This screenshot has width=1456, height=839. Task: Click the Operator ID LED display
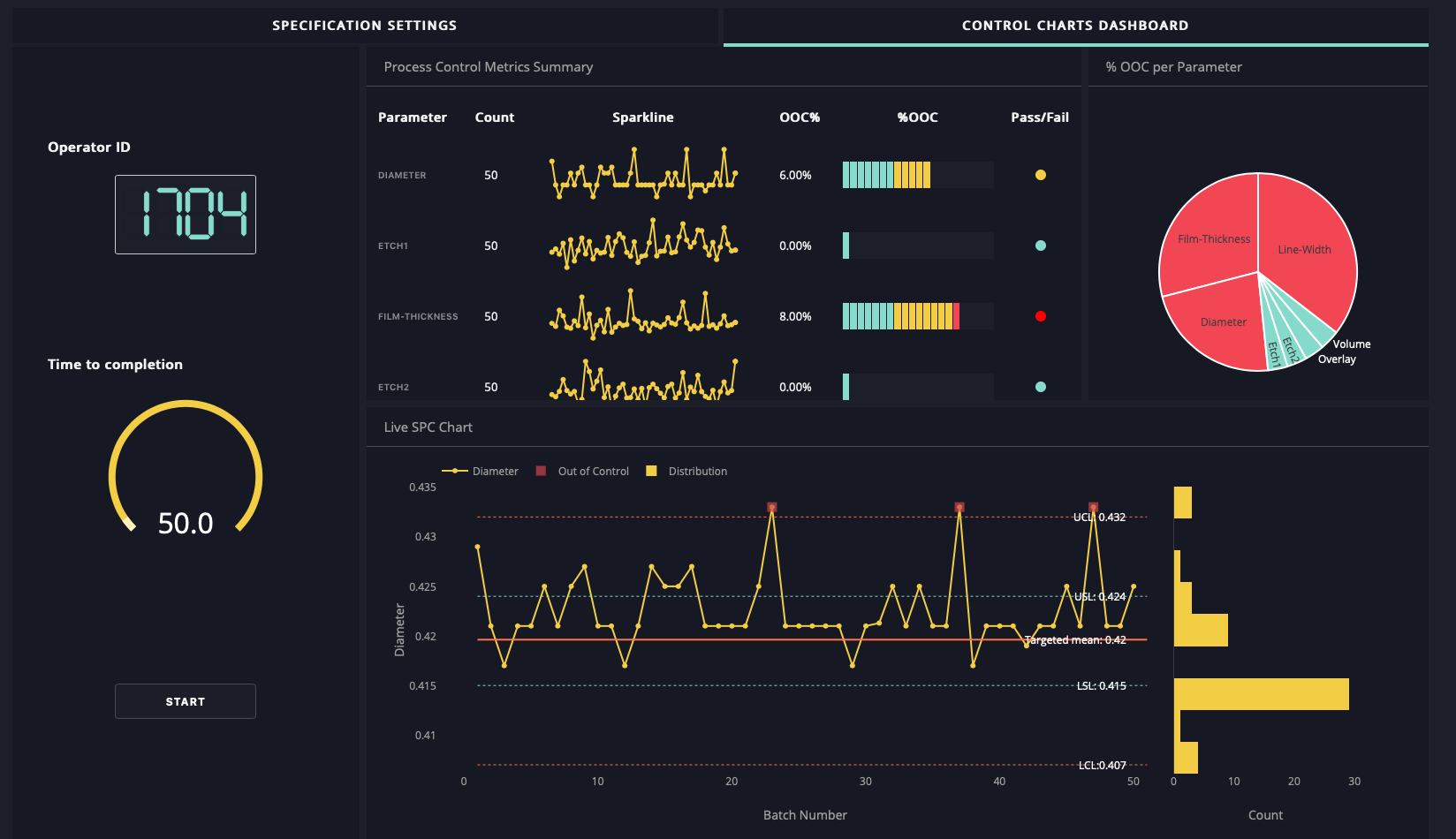point(185,214)
